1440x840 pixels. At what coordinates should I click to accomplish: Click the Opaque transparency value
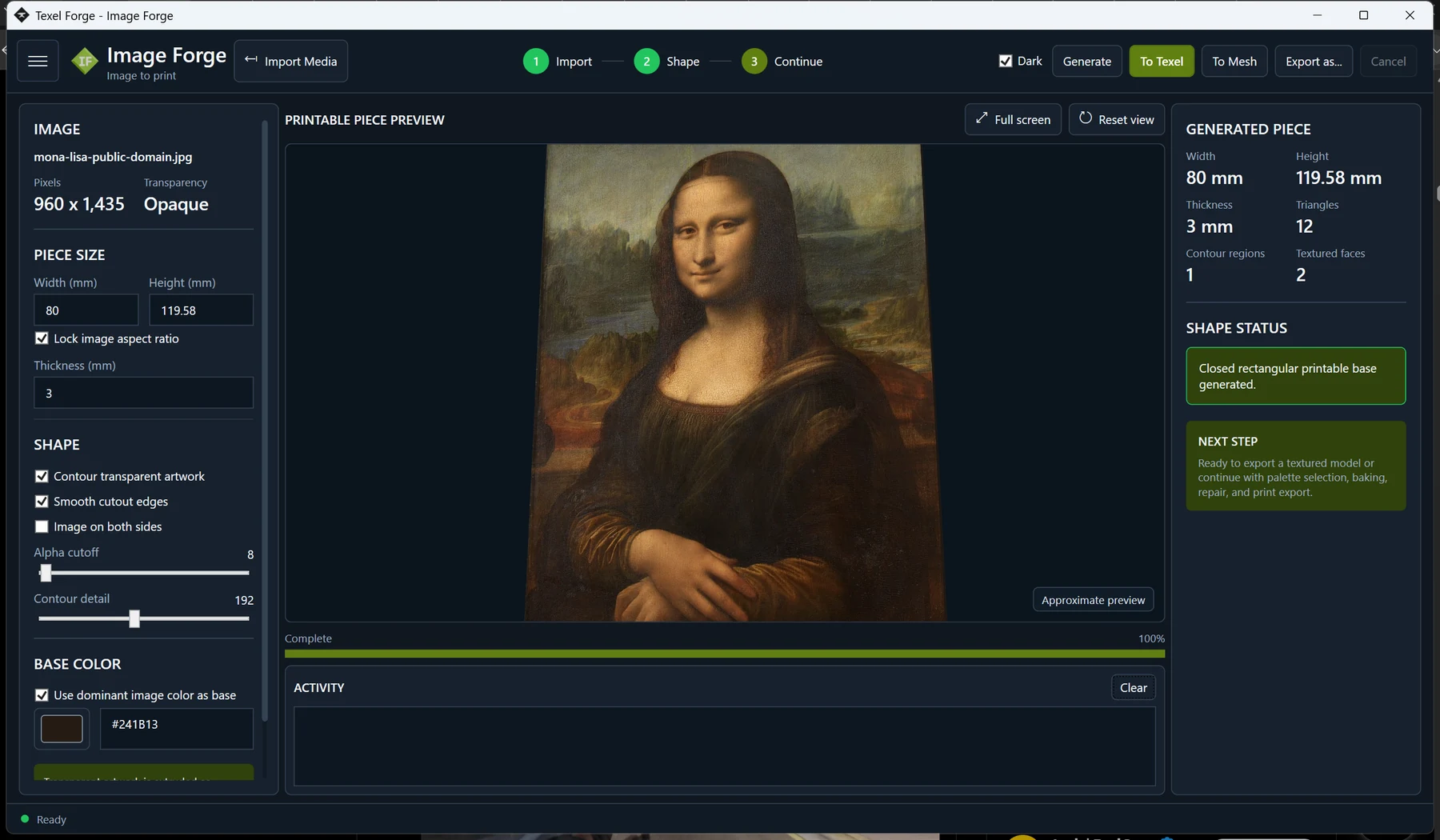click(176, 204)
